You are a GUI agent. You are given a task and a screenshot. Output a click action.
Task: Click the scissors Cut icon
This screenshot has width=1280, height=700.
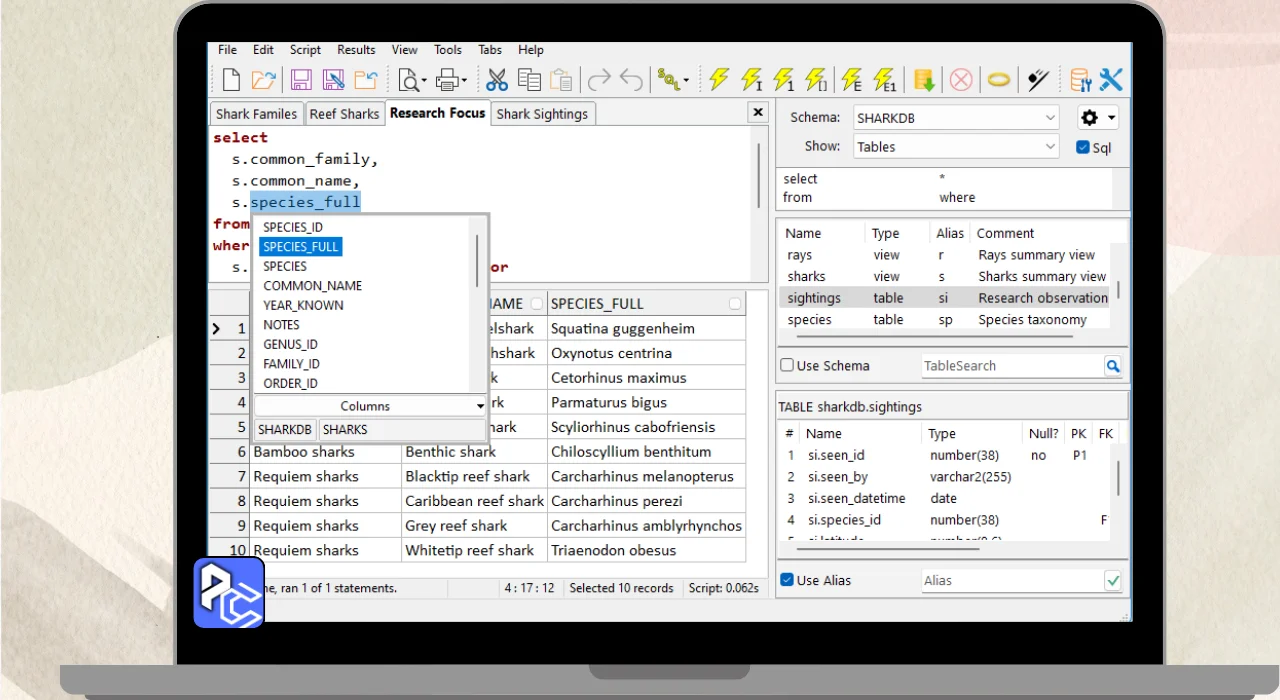tap(497, 80)
